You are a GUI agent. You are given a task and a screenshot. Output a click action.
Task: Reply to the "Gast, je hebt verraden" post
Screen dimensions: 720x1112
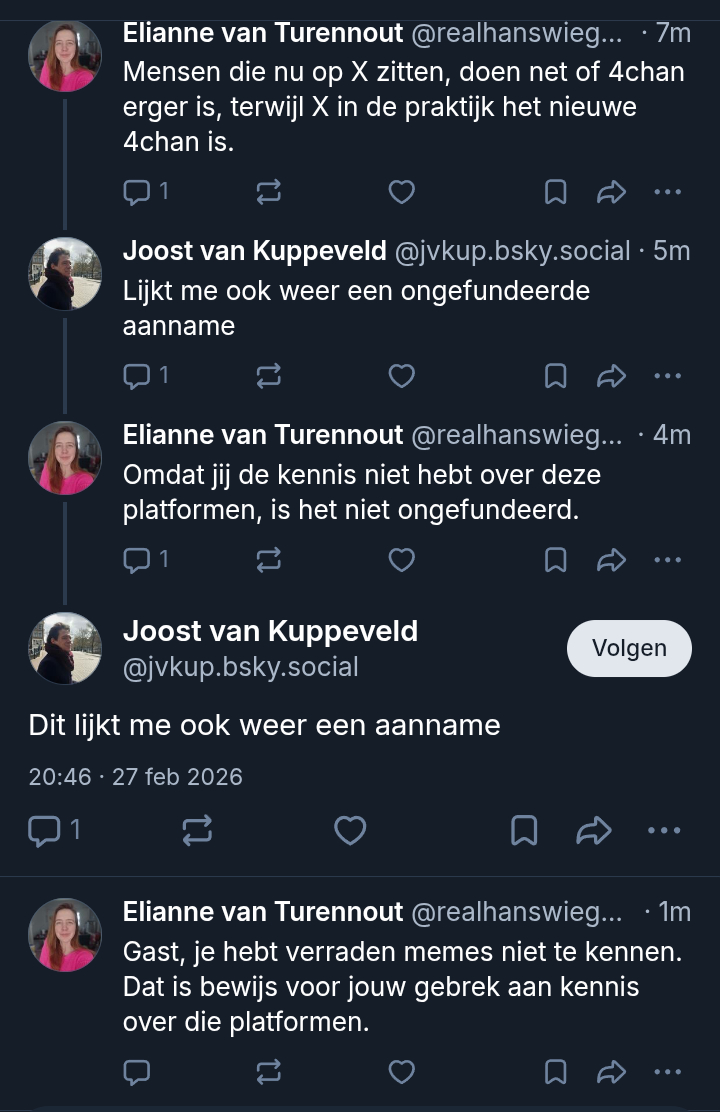[x=136, y=1072]
